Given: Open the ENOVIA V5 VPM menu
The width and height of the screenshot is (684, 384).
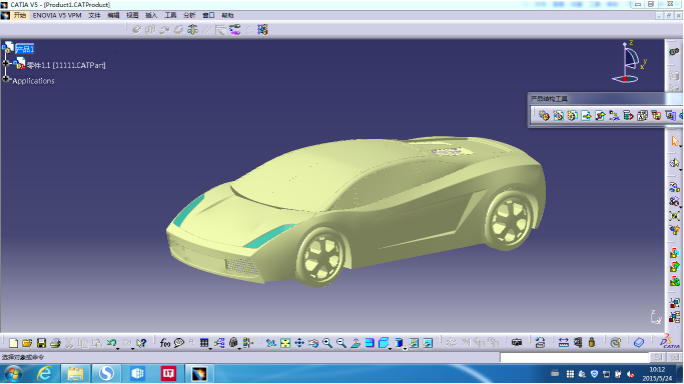Looking at the screenshot, I should 57,15.
